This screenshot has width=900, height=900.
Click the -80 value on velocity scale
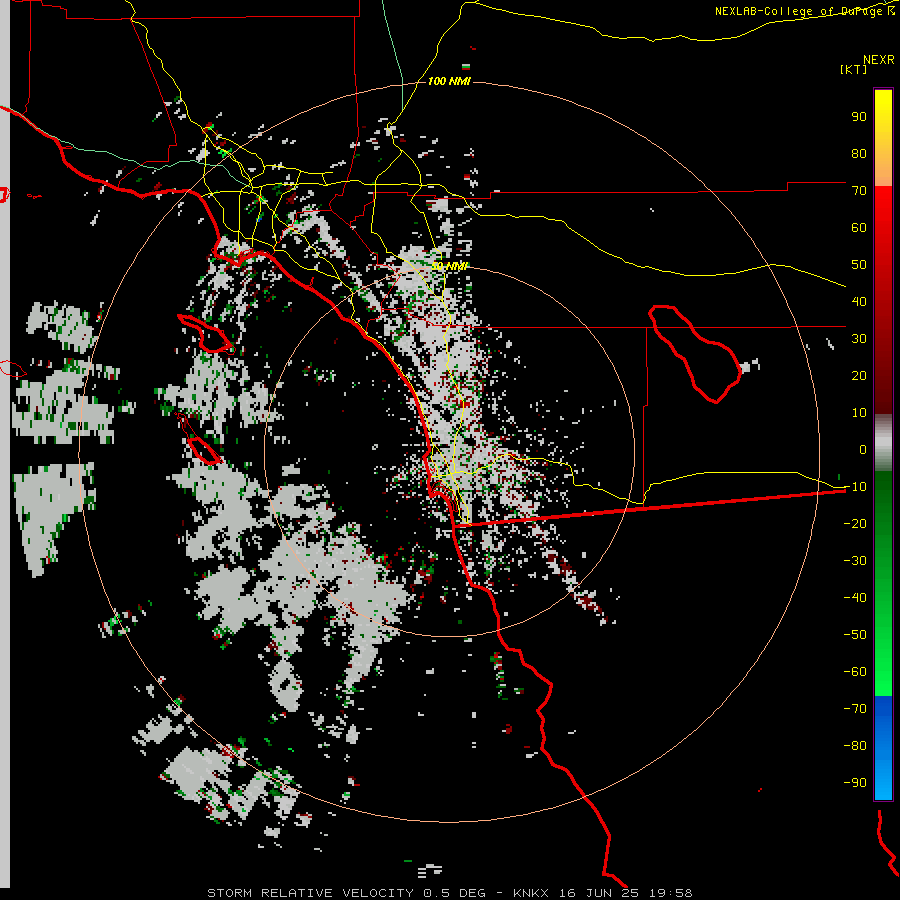click(x=855, y=746)
